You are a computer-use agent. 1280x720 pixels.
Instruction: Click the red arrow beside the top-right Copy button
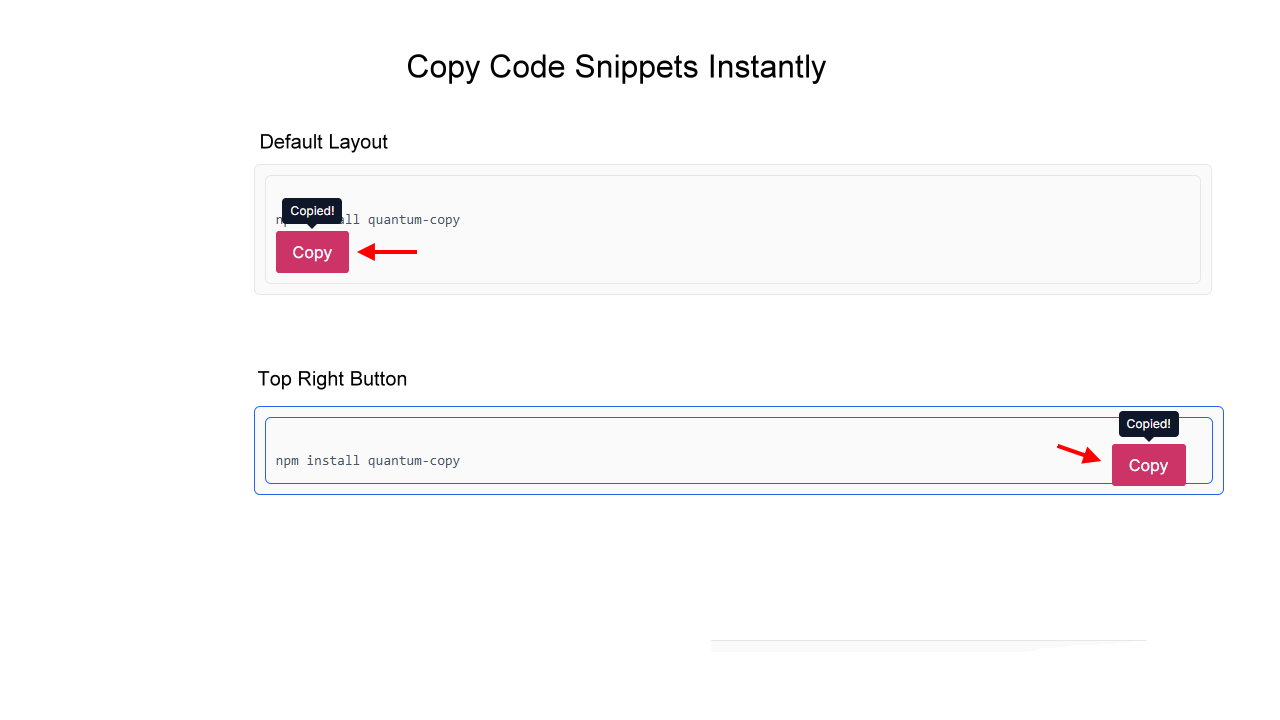click(x=1080, y=451)
